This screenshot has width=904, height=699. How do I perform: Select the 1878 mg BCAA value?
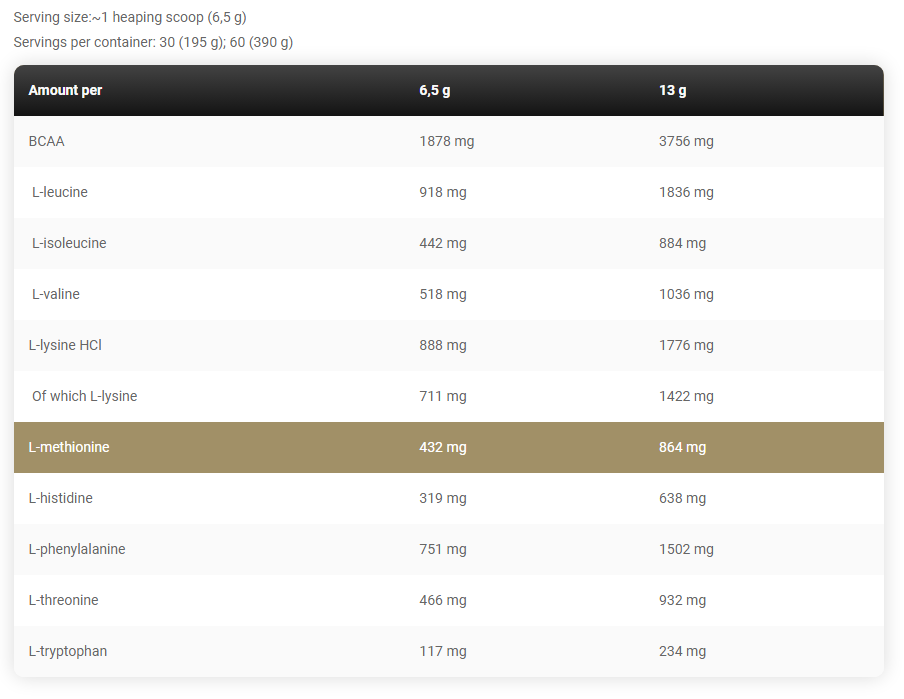tap(447, 141)
